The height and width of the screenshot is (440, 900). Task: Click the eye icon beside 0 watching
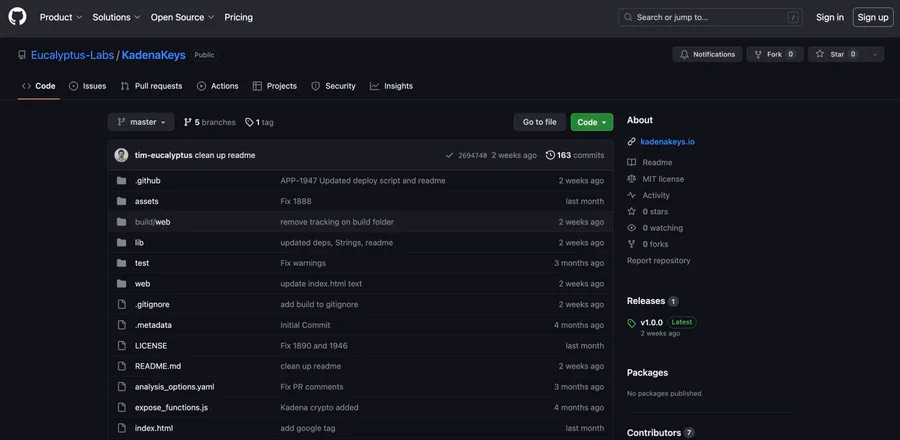point(631,228)
